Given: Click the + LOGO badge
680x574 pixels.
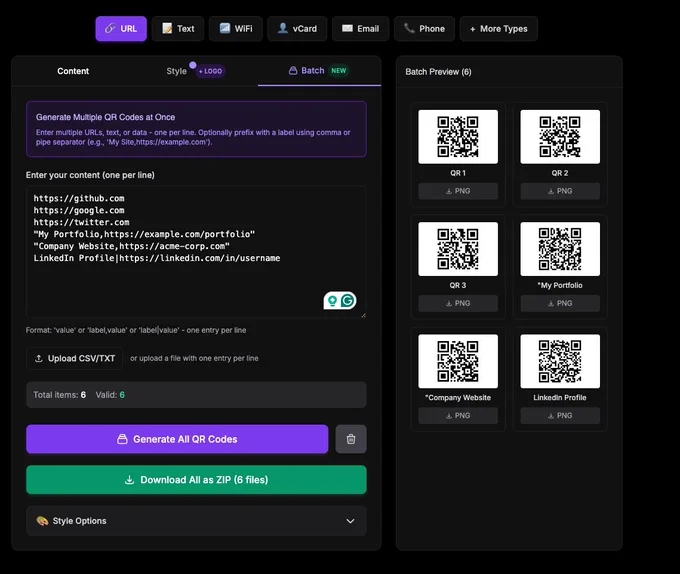Looking at the screenshot, I should pos(210,71).
